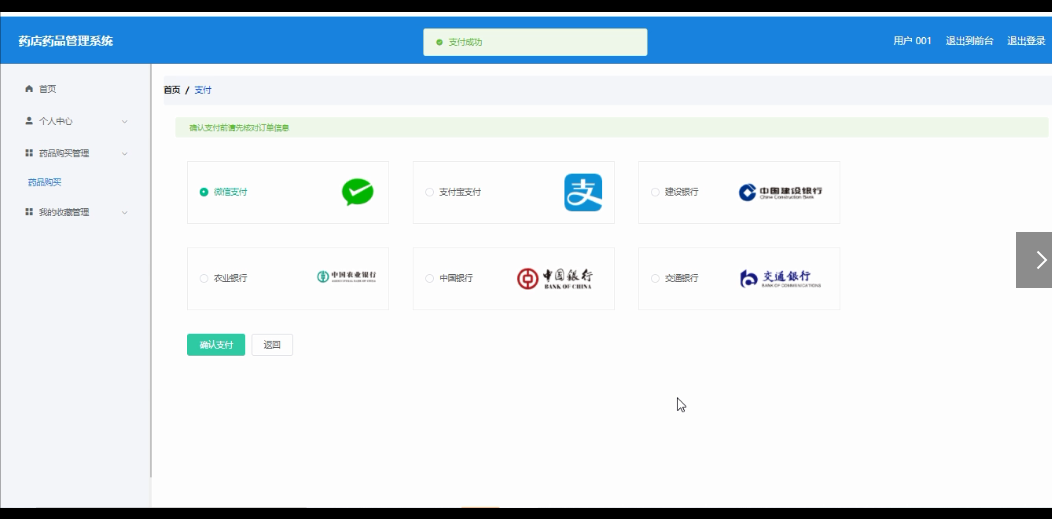Image resolution: width=1052 pixels, height=519 pixels.
Task: Click the 确认支付 button
Action: (x=216, y=345)
